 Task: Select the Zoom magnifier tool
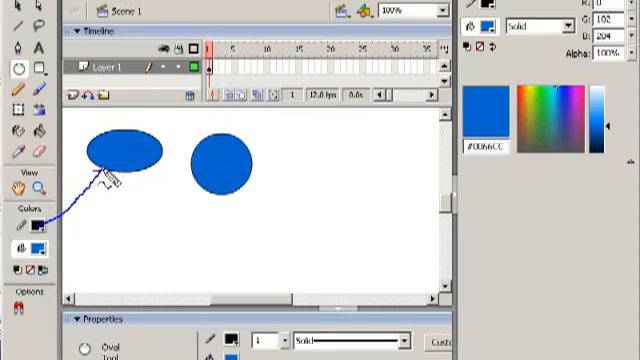(x=39, y=188)
